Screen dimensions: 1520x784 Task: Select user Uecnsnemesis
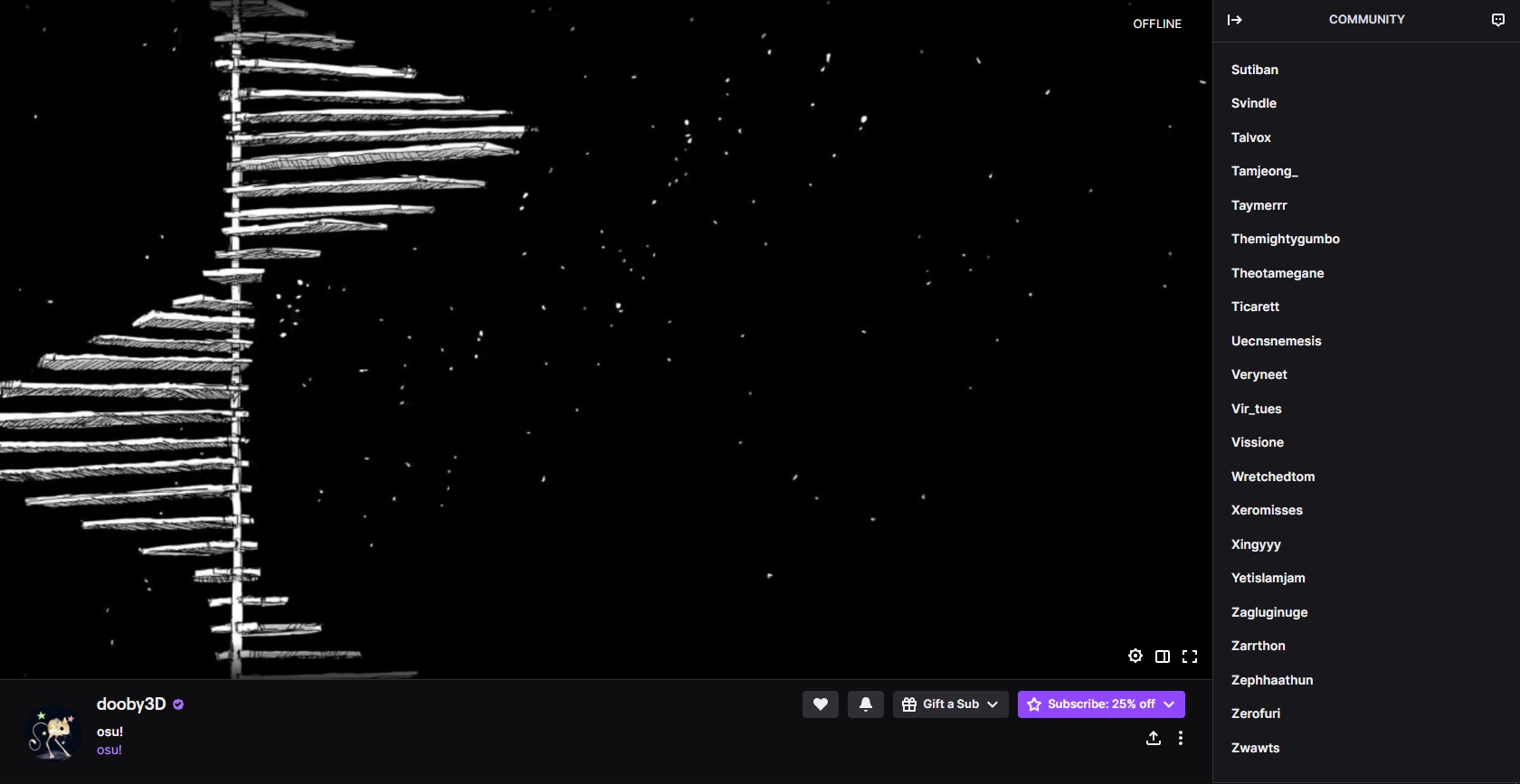tap(1276, 341)
